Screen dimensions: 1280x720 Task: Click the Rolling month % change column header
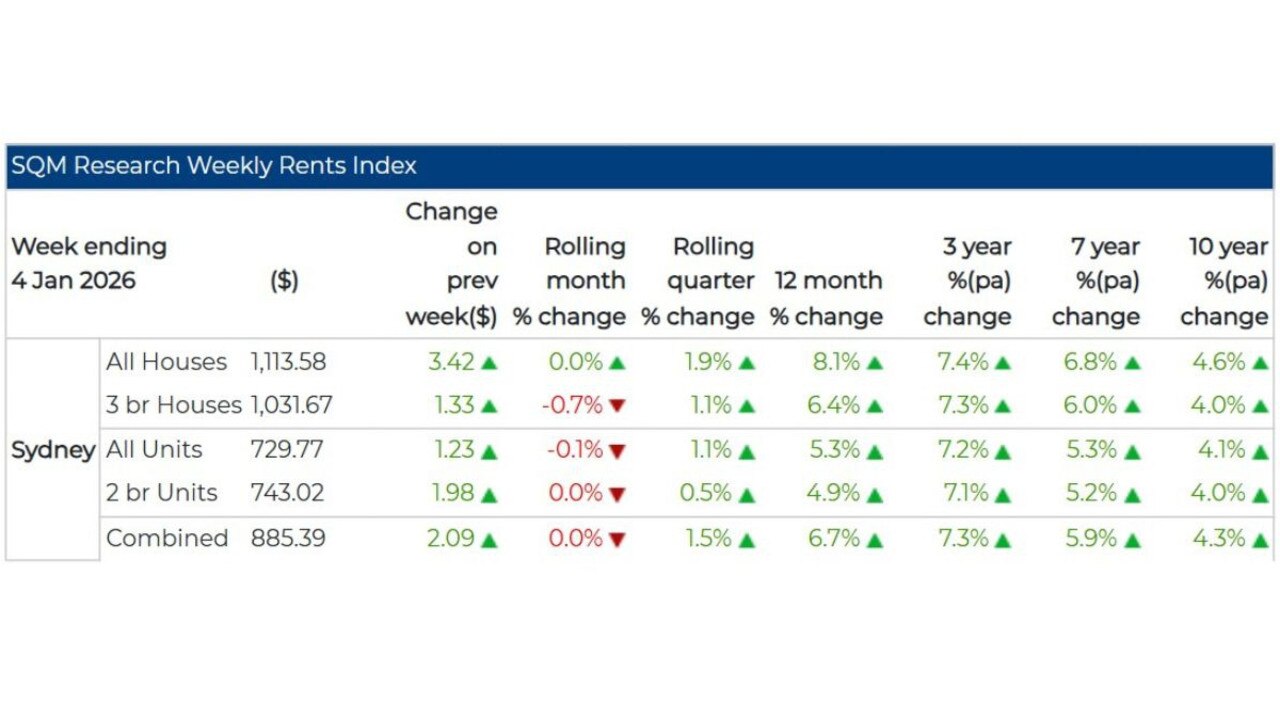tap(570, 282)
